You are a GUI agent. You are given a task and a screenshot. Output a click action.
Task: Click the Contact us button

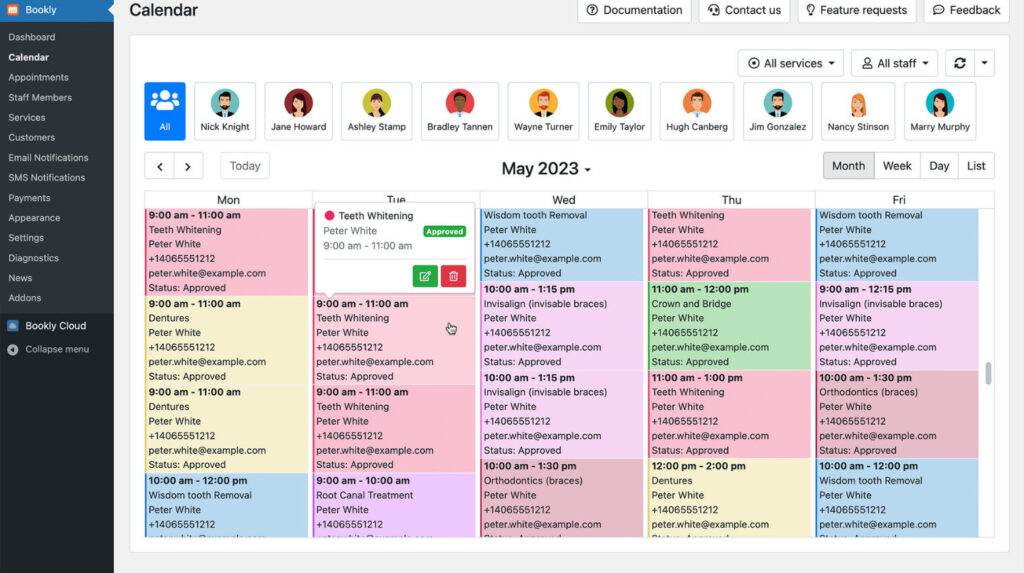744,10
